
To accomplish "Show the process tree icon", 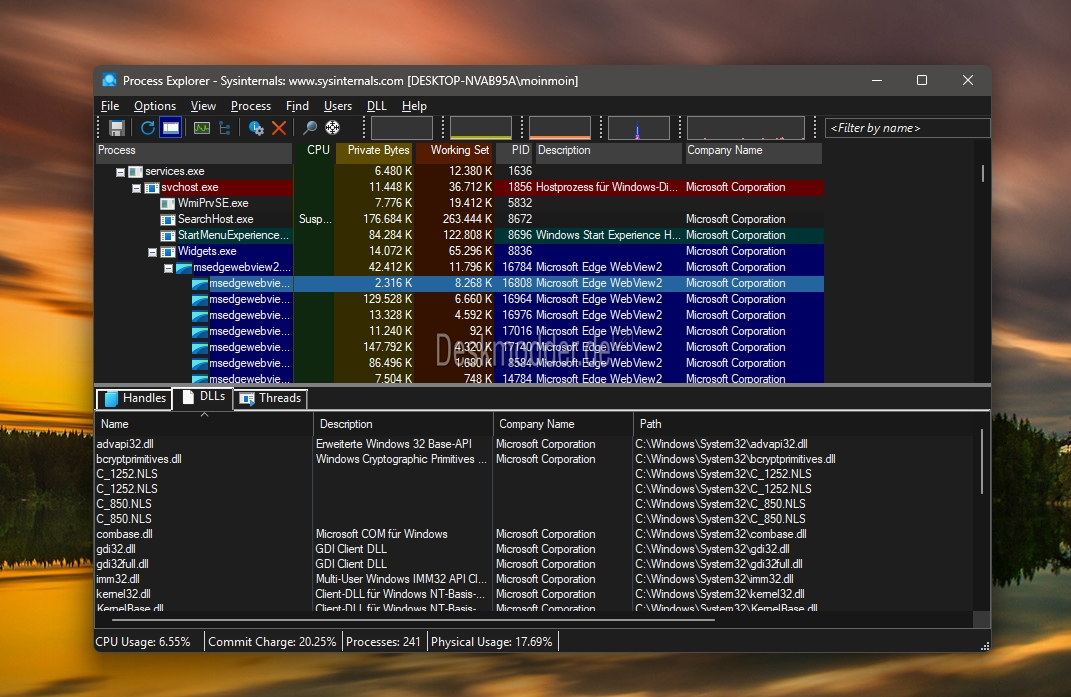I will 225,128.
